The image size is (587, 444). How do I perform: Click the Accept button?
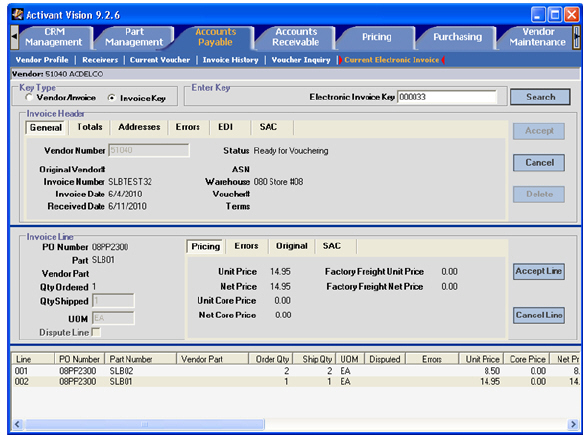[539, 131]
